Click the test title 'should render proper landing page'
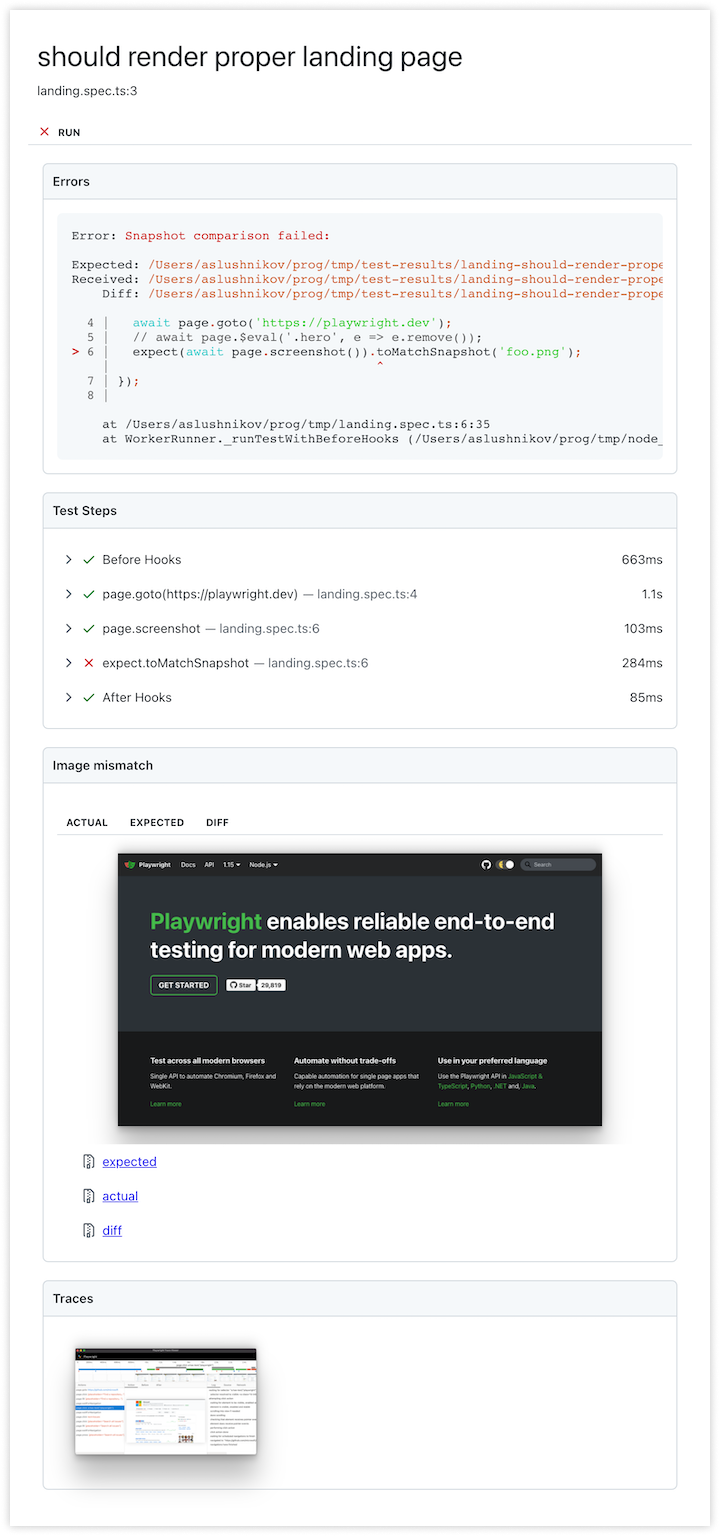The width and height of the screenshot is (720, 1536). point(250,56)
